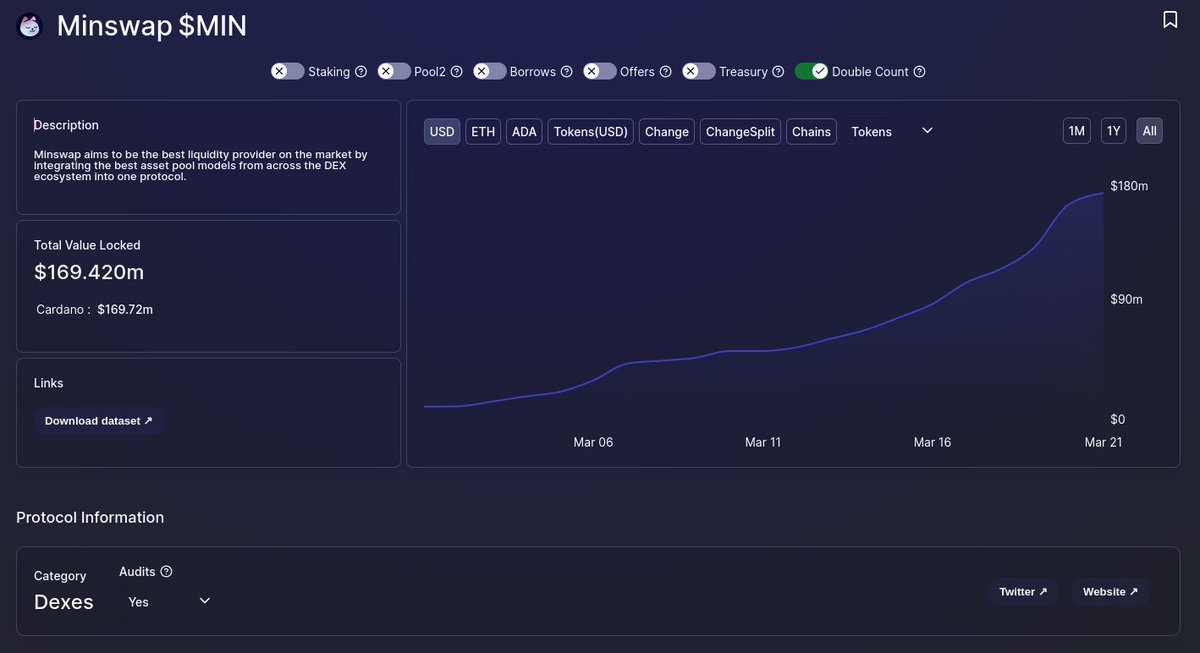Switch chart to ADA denomination
This screenshot has height=653, width=1200.
click(523, 131)
